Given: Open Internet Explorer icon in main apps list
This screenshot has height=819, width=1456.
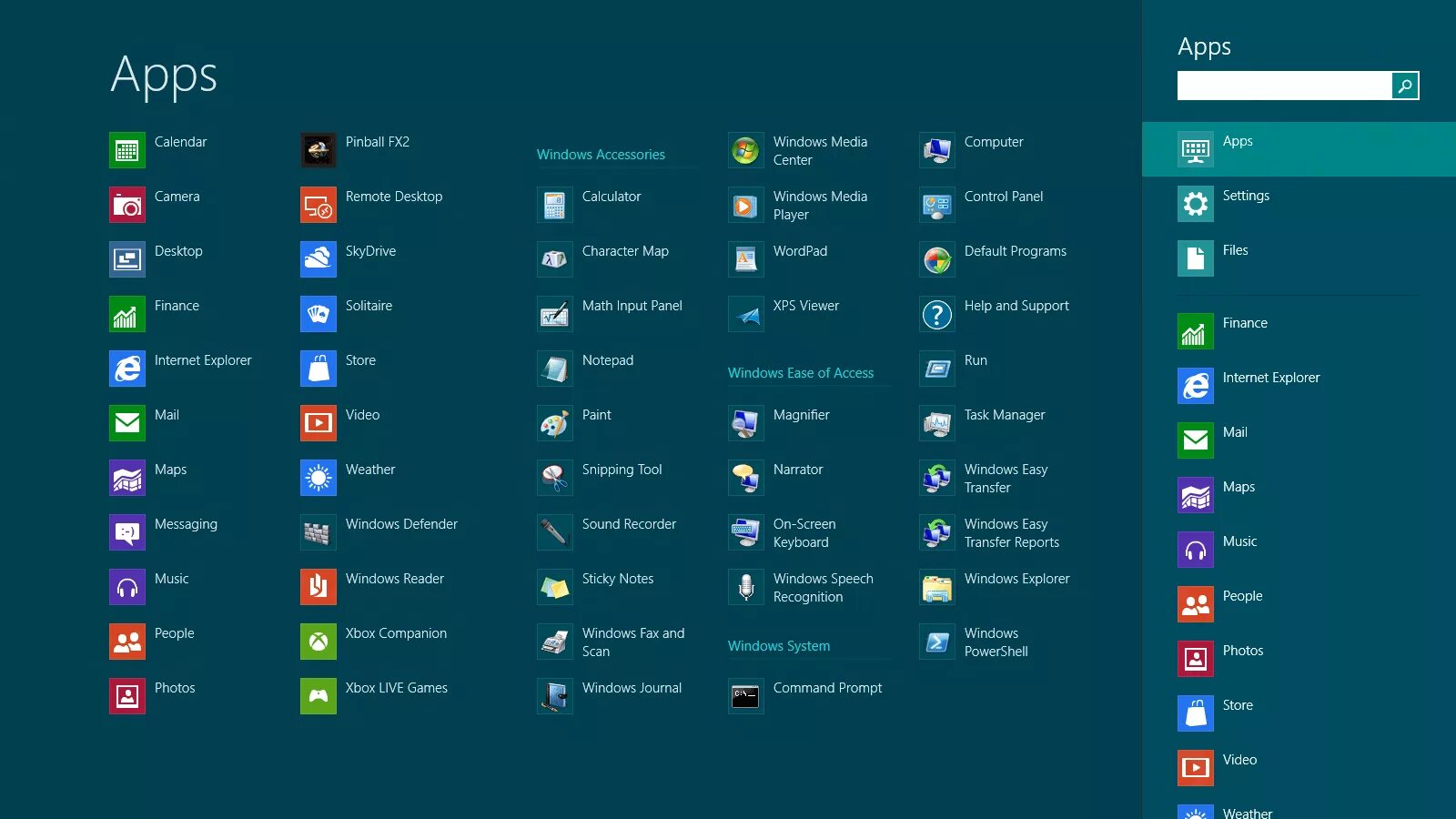Looking at the screenshot, I should click(x=127, y=369).
